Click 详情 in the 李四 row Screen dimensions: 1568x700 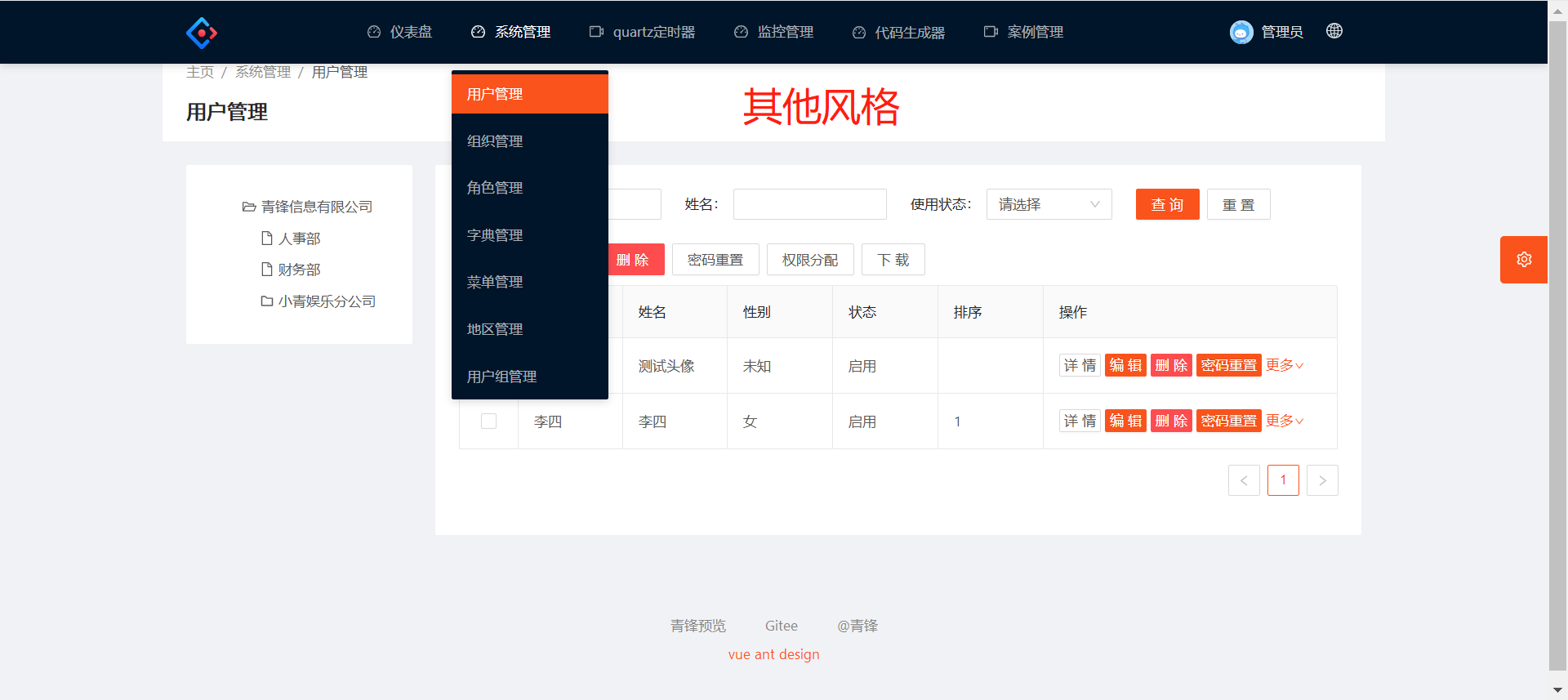point(1080,421)
